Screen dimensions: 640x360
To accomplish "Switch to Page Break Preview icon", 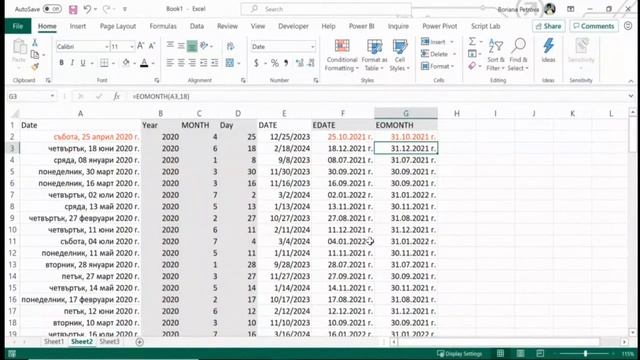I will 540,353.
